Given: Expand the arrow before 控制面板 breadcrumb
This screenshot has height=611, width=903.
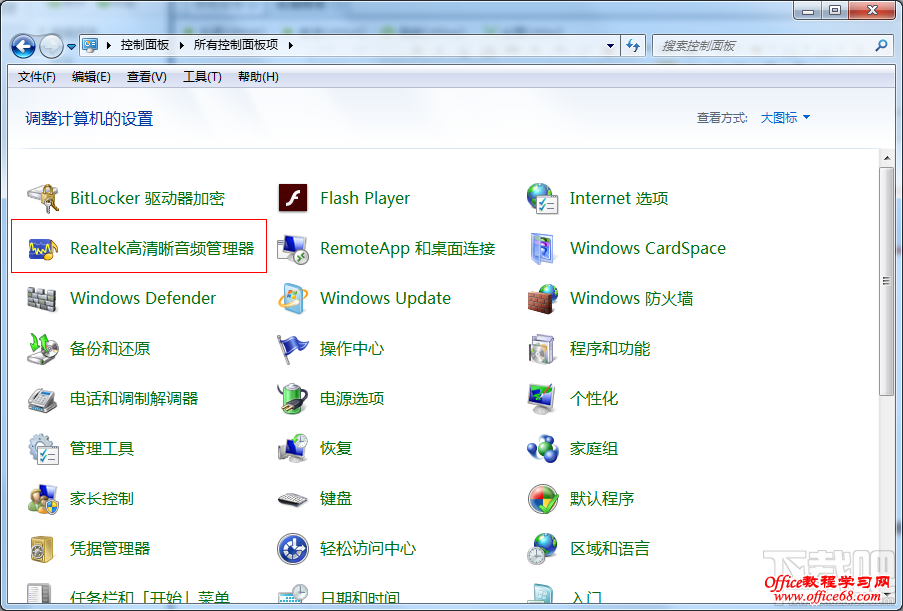Looking at the screenshot, I should click(x=108, y=45).
